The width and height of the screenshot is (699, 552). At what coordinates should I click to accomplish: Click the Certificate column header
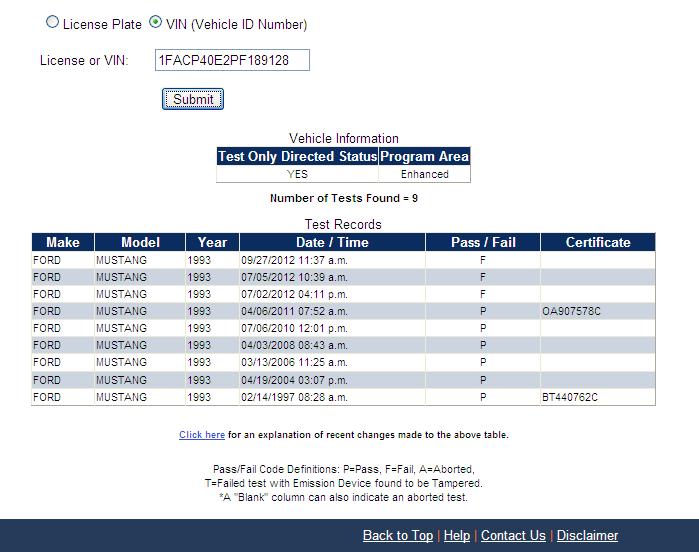(598, 242)
